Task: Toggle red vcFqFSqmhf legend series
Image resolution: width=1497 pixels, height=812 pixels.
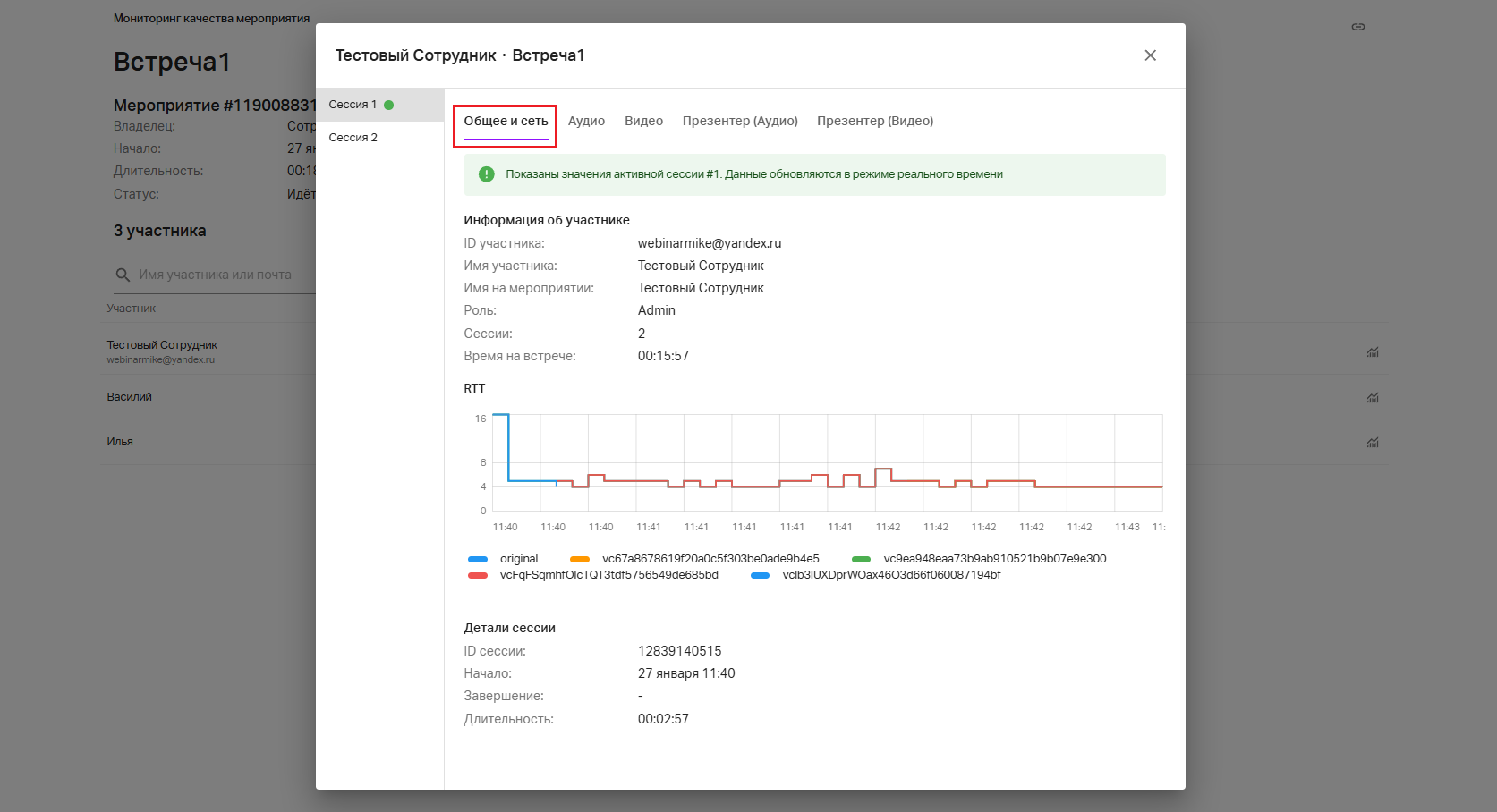Action: 593,575
